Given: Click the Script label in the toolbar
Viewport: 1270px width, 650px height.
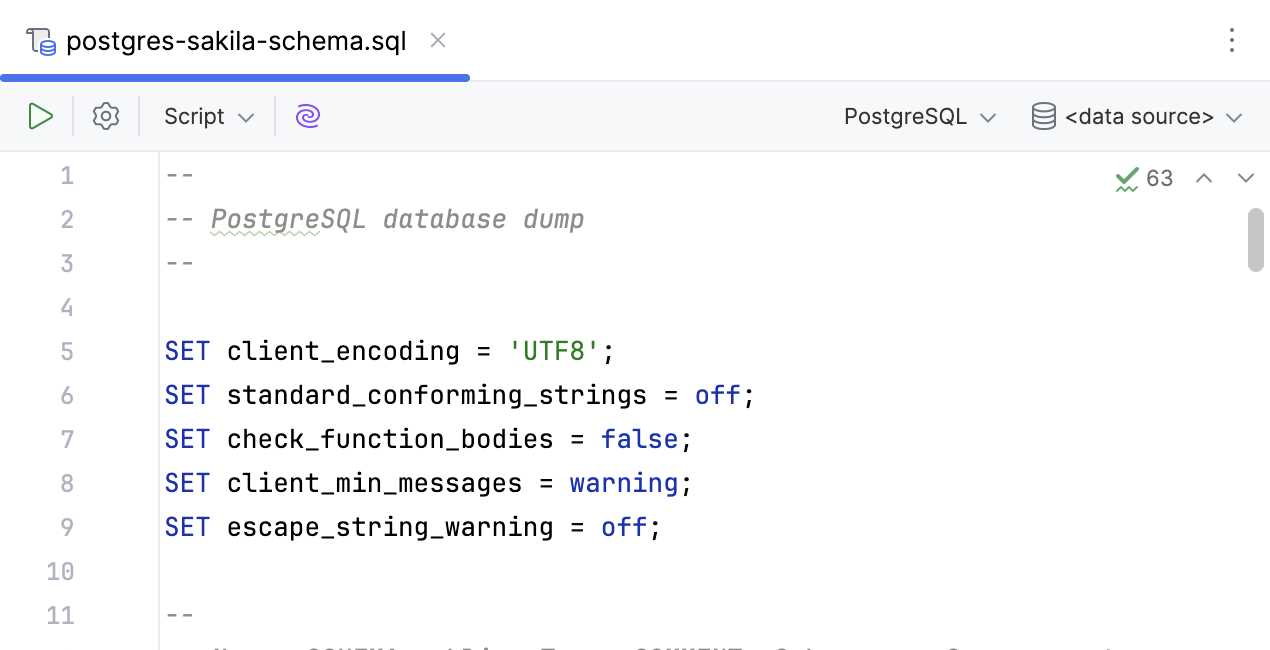Looking at the screenshot, I should coord(193,116).
